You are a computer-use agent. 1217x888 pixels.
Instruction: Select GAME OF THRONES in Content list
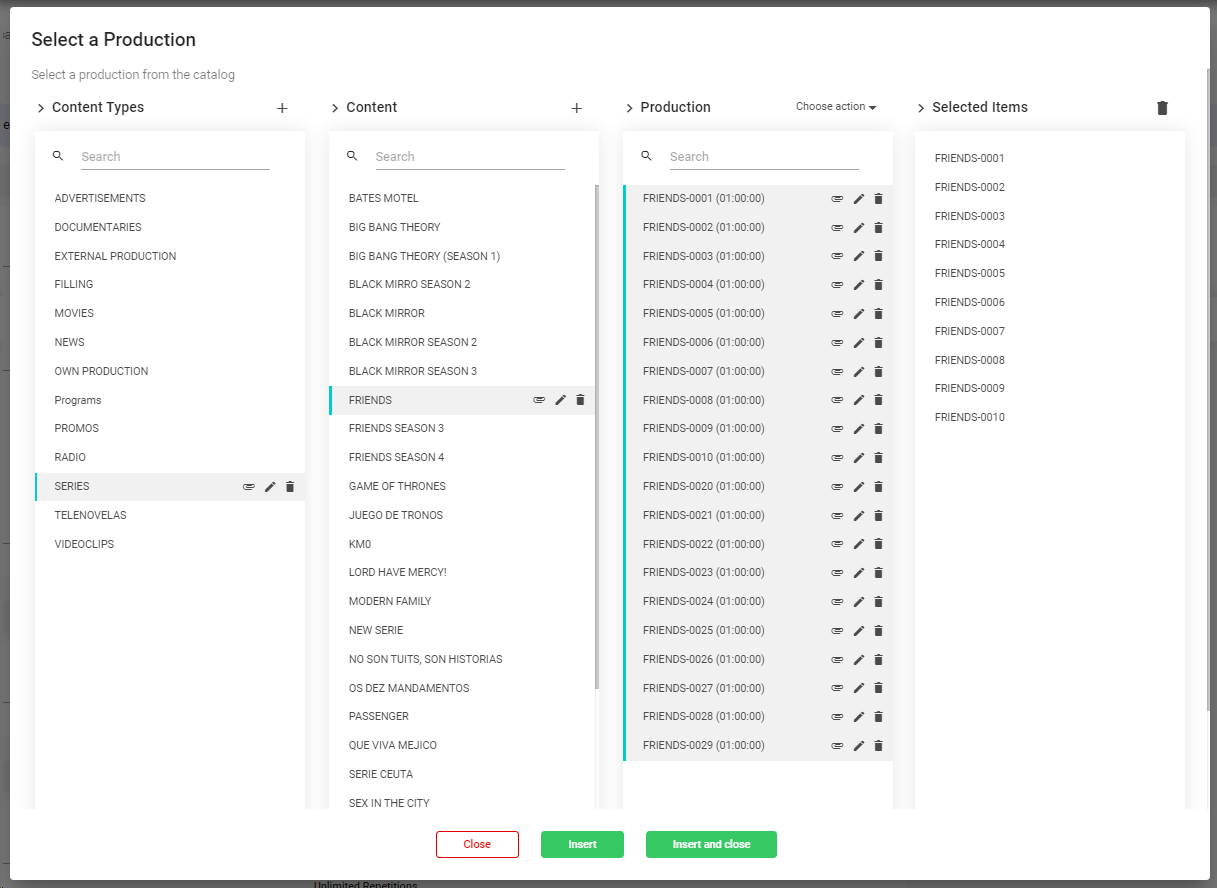point(397,487)
